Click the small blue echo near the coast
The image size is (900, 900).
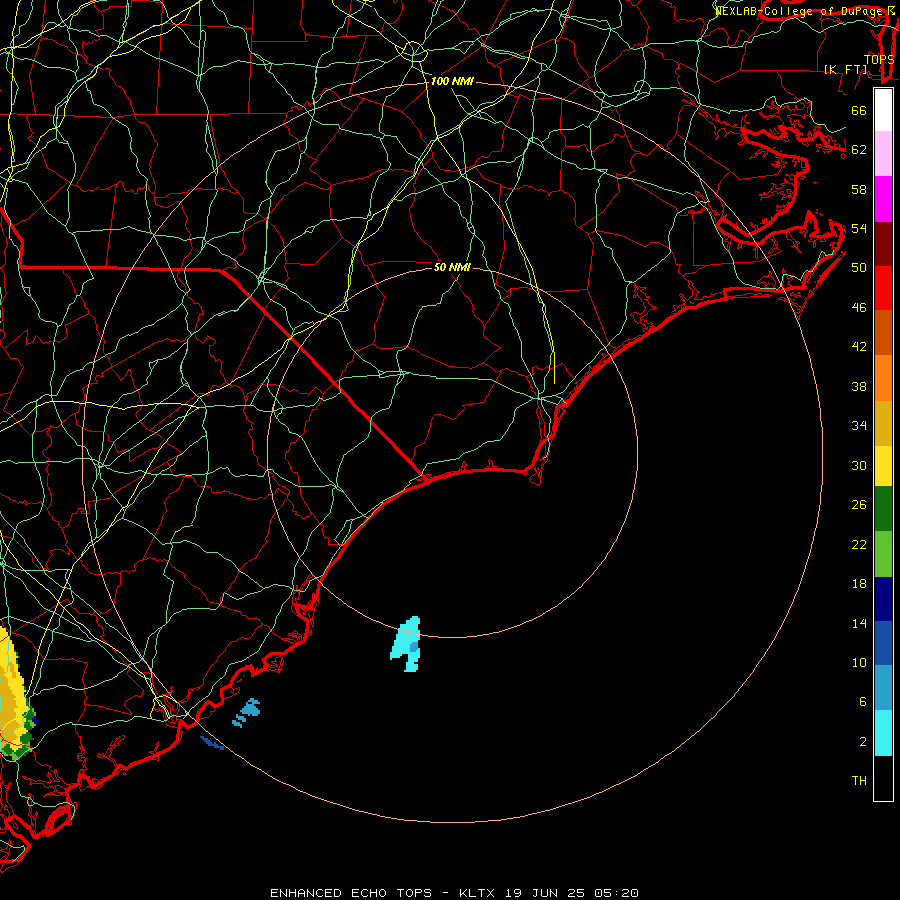pos(247,712)
